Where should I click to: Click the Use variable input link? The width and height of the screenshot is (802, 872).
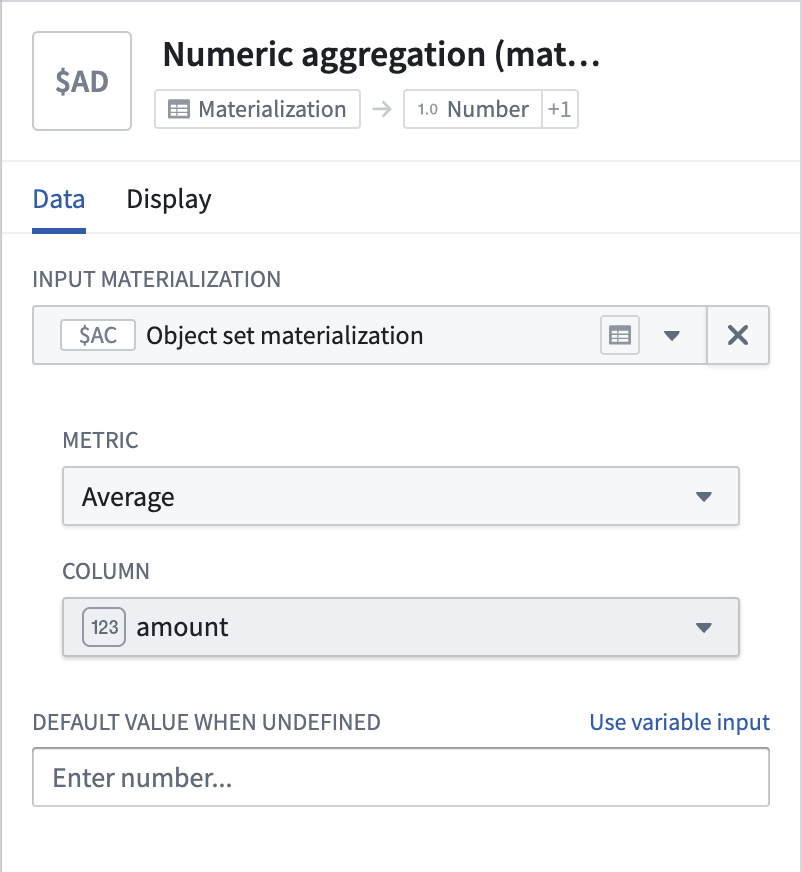(x=680, y=722)
